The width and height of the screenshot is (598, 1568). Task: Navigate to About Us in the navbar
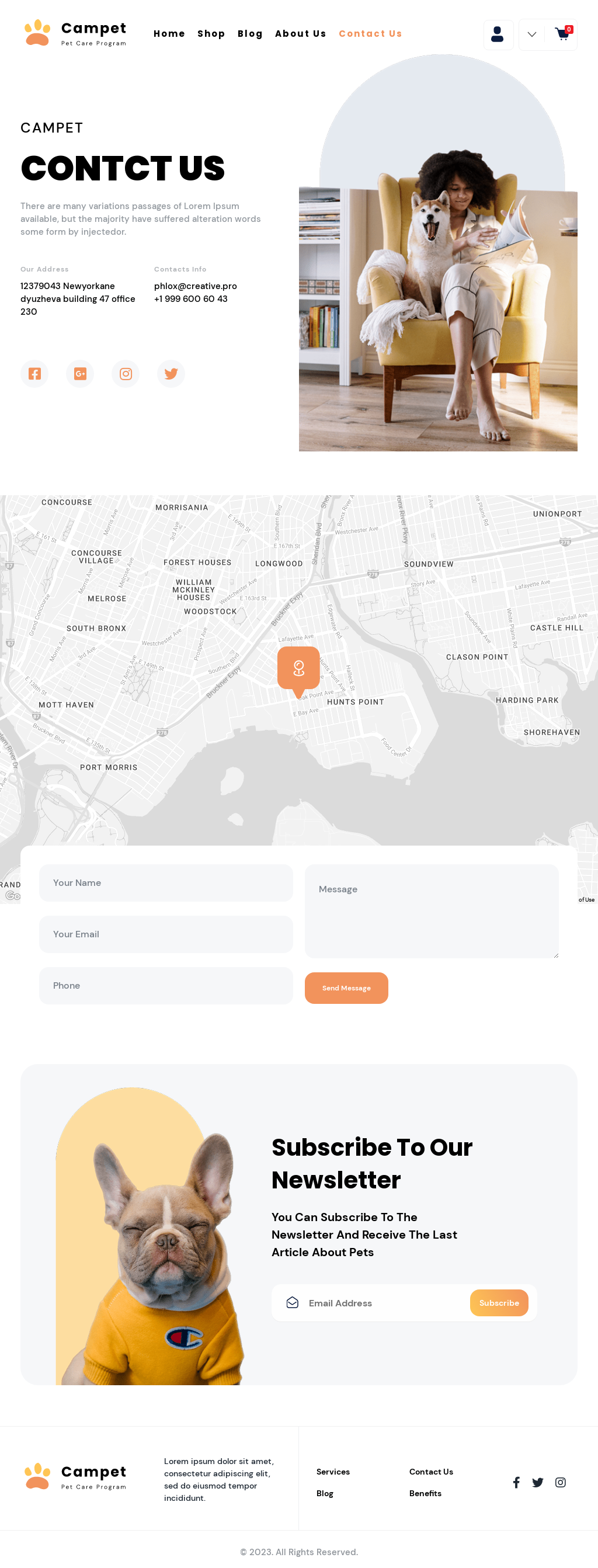(300, 34)
